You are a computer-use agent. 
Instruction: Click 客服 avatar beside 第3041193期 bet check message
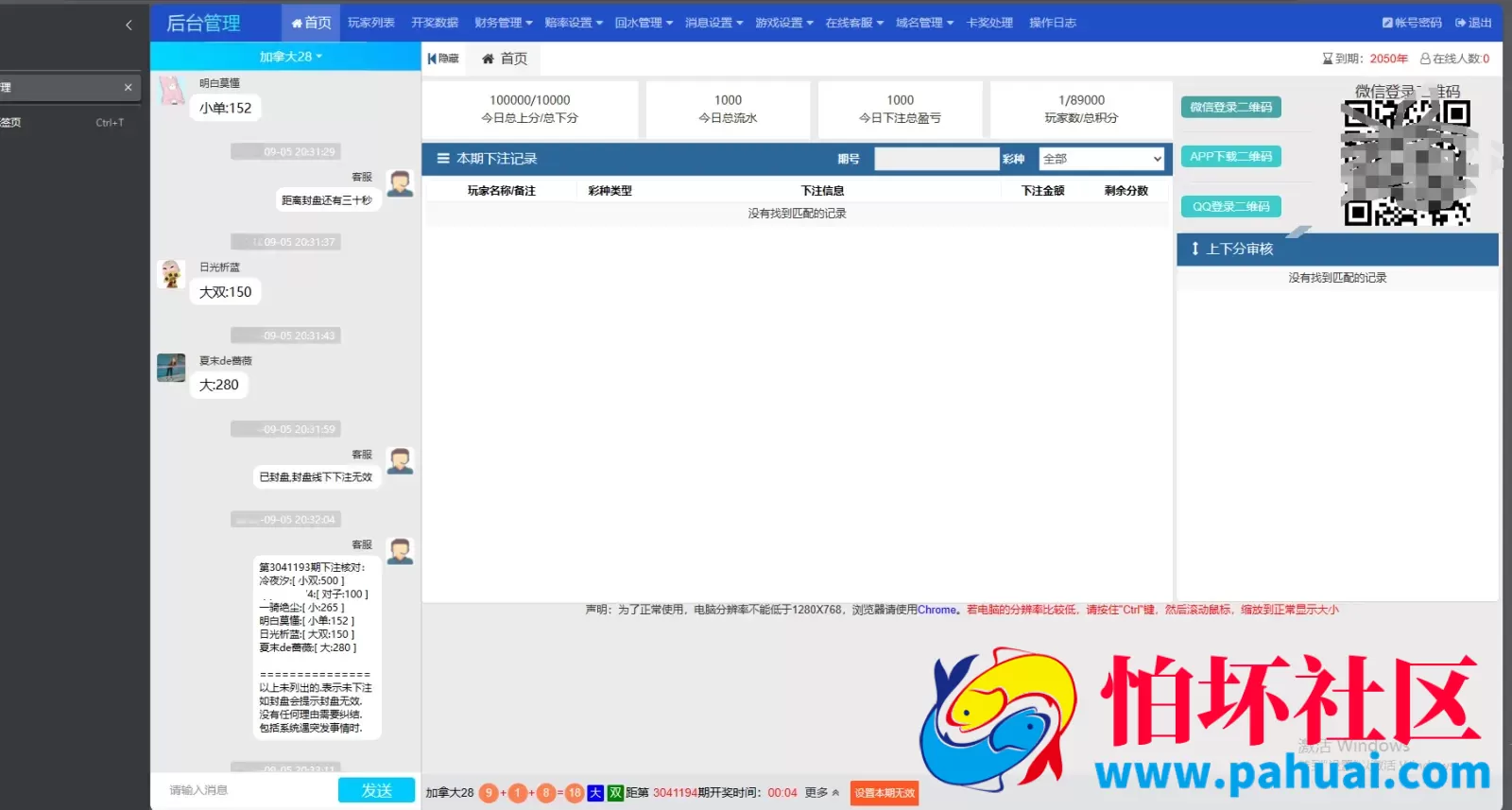tap(401, 551)
